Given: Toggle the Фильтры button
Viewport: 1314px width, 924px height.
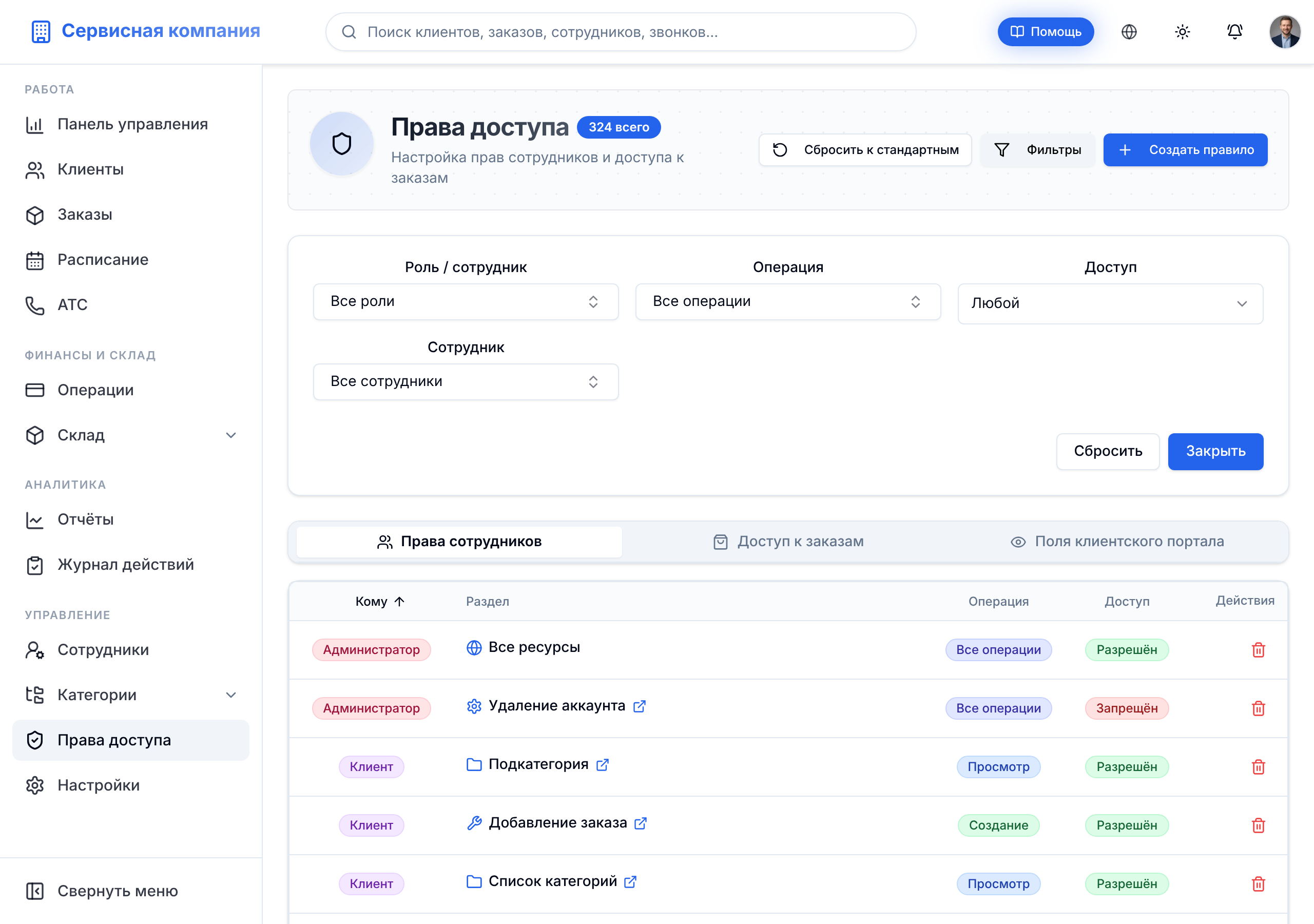Looking at the screenshot, I should (1037, 150).
